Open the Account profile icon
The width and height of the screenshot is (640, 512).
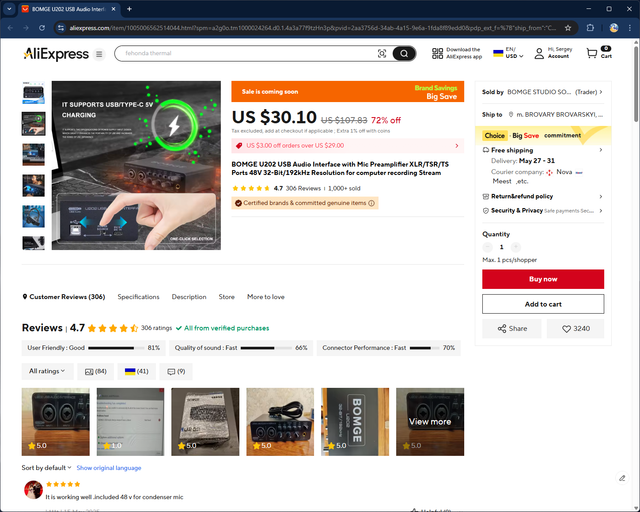pyautogui.click(x=539, y=53)
